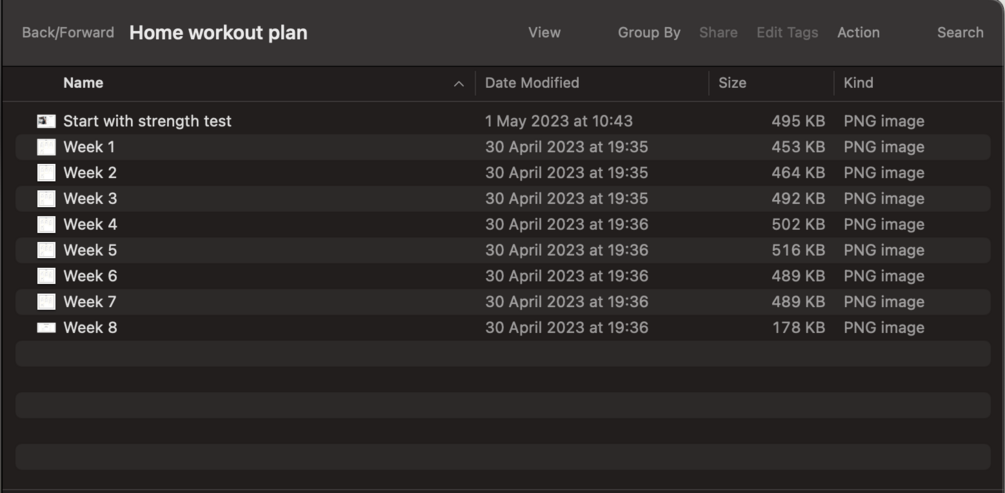Click the Week 2 image file icon
The height and width of the screenshot is (493, 1005).
pyautogui.click(x=46, y=173)
